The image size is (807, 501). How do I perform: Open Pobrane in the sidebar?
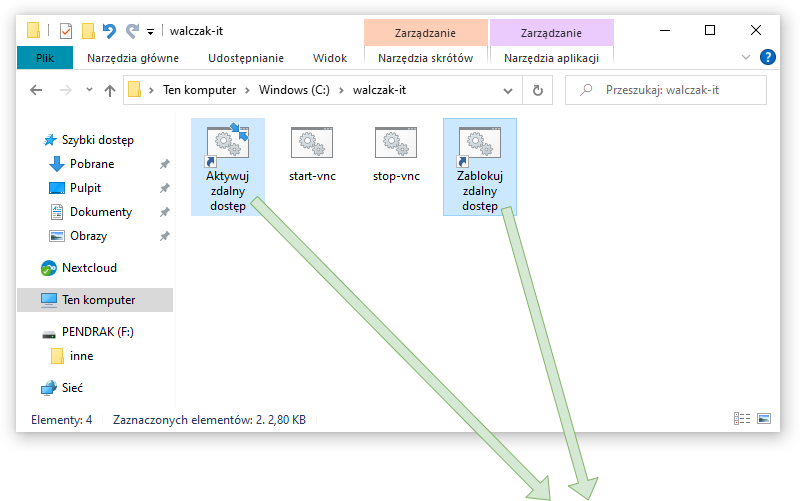[x=92, y=164]
